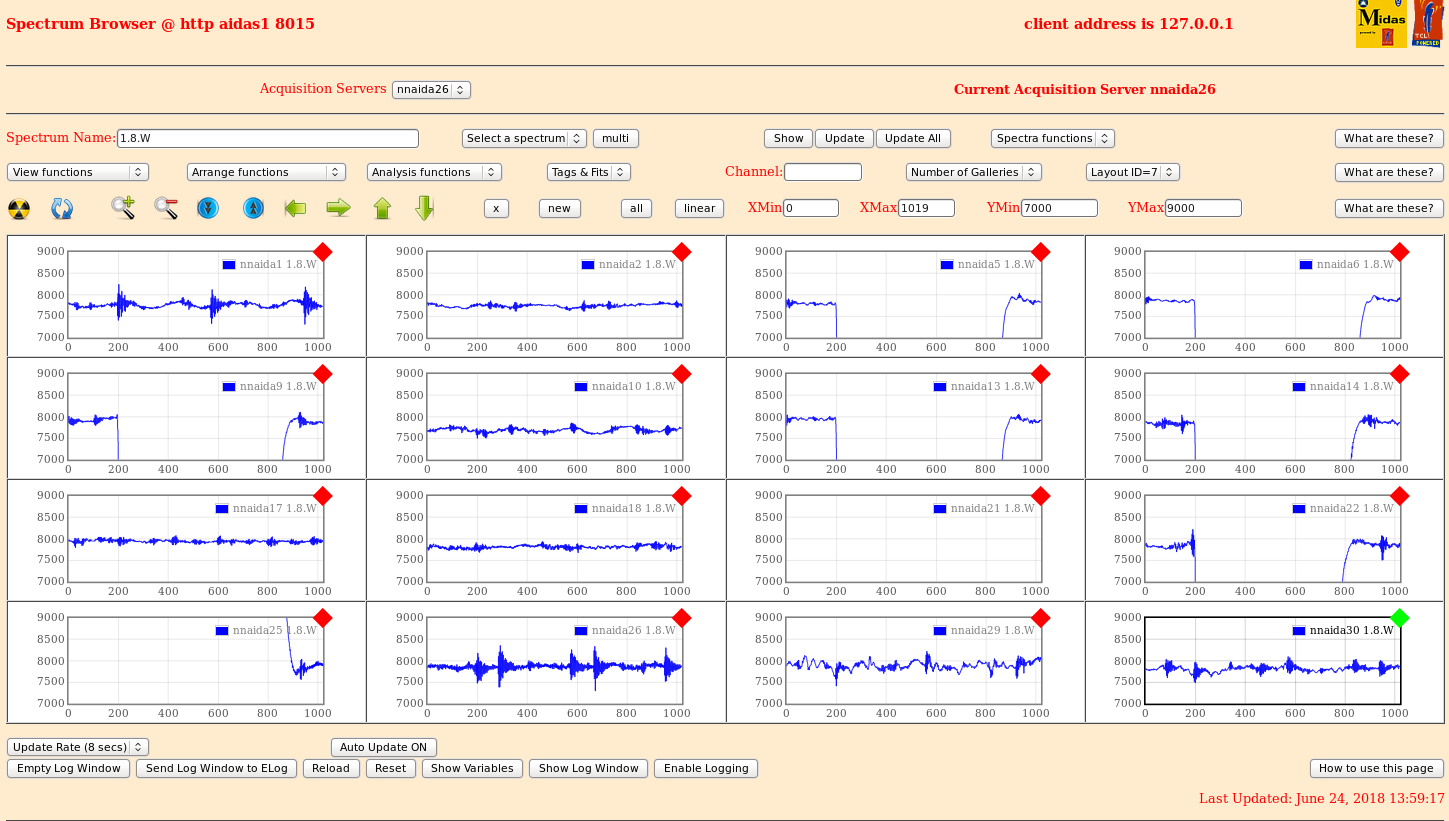Click red diamond on nnaida29 plot
Screen dimensions: 1449x821
1040,618
